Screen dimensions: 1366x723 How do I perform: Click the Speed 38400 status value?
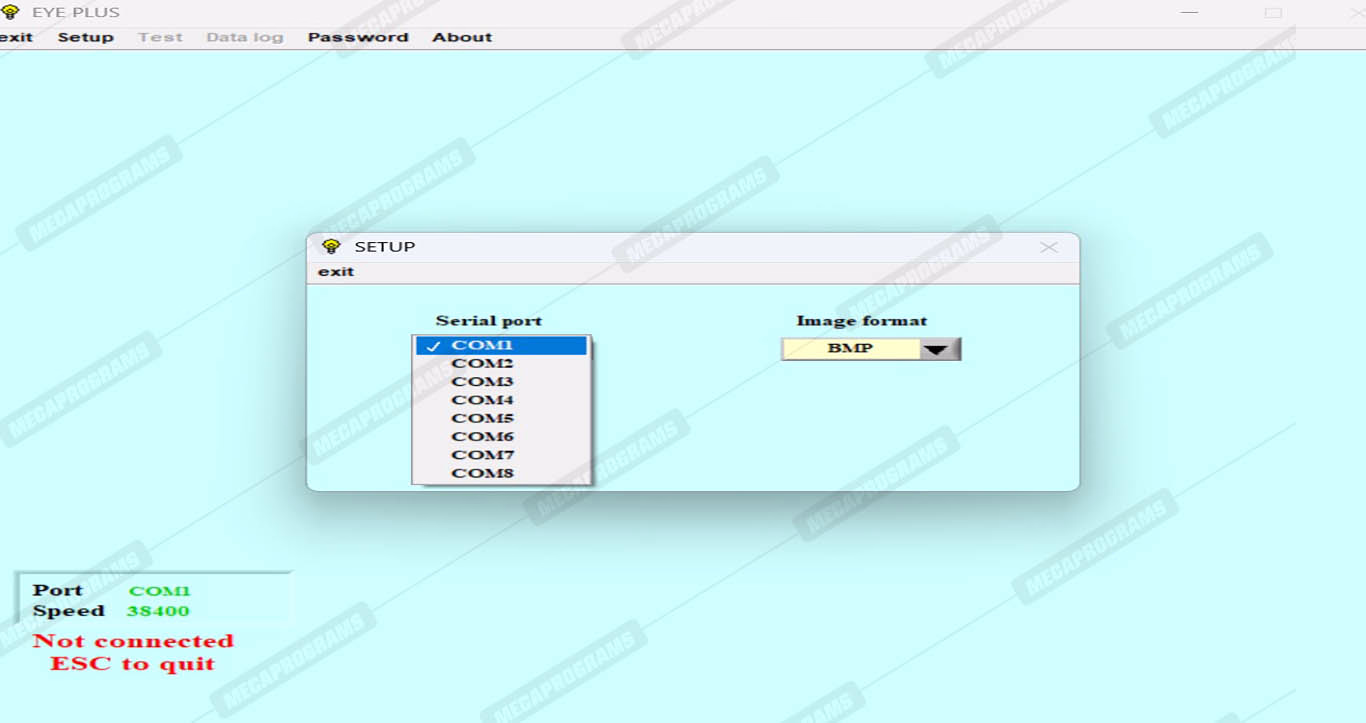pyautogui.click(x=158, y=611)
